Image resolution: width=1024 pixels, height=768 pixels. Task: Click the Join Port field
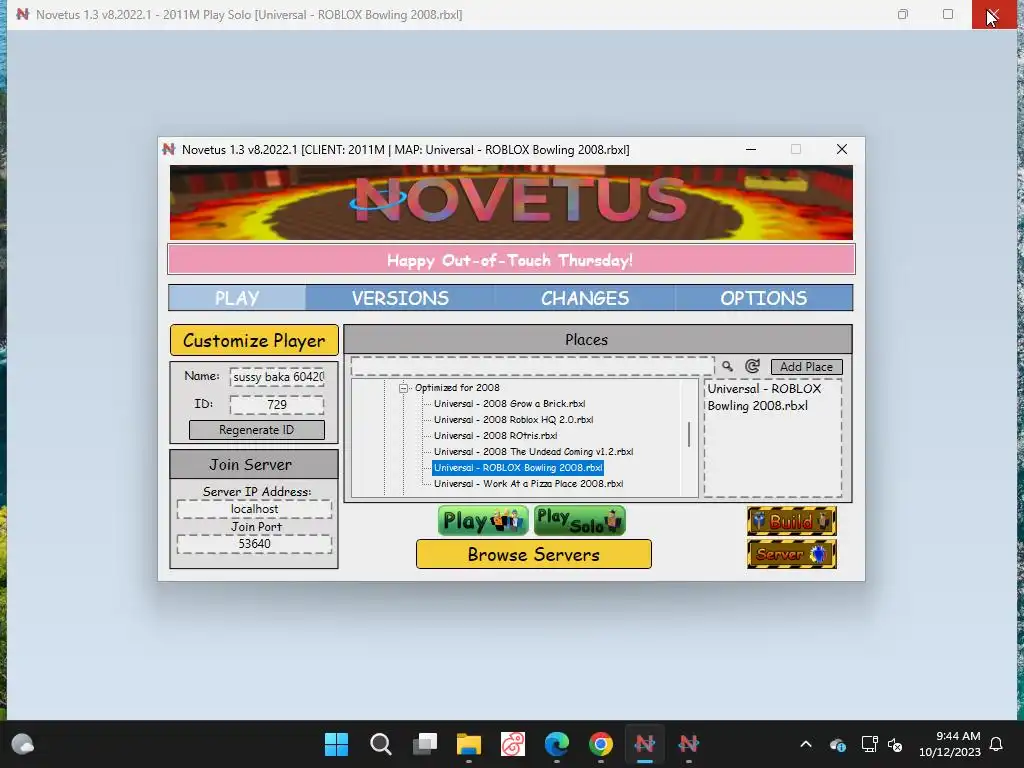click(x=254, y=544)
